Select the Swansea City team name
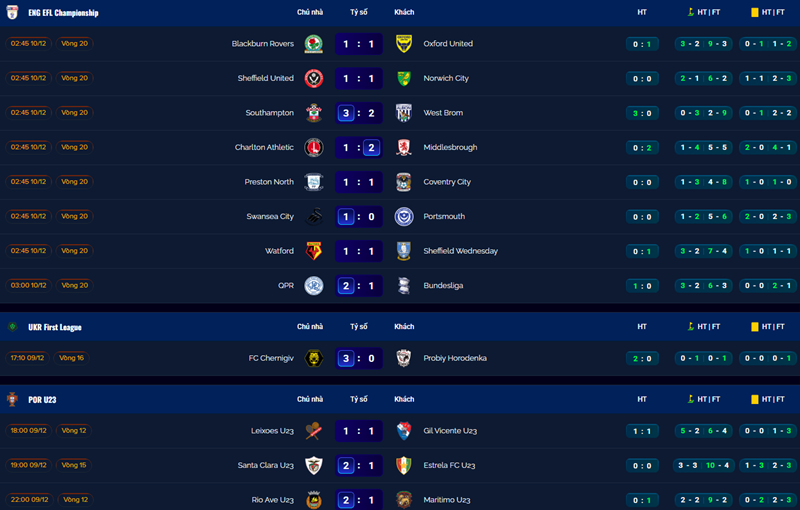Screen dimensions: 800x510 coord(270,216)
